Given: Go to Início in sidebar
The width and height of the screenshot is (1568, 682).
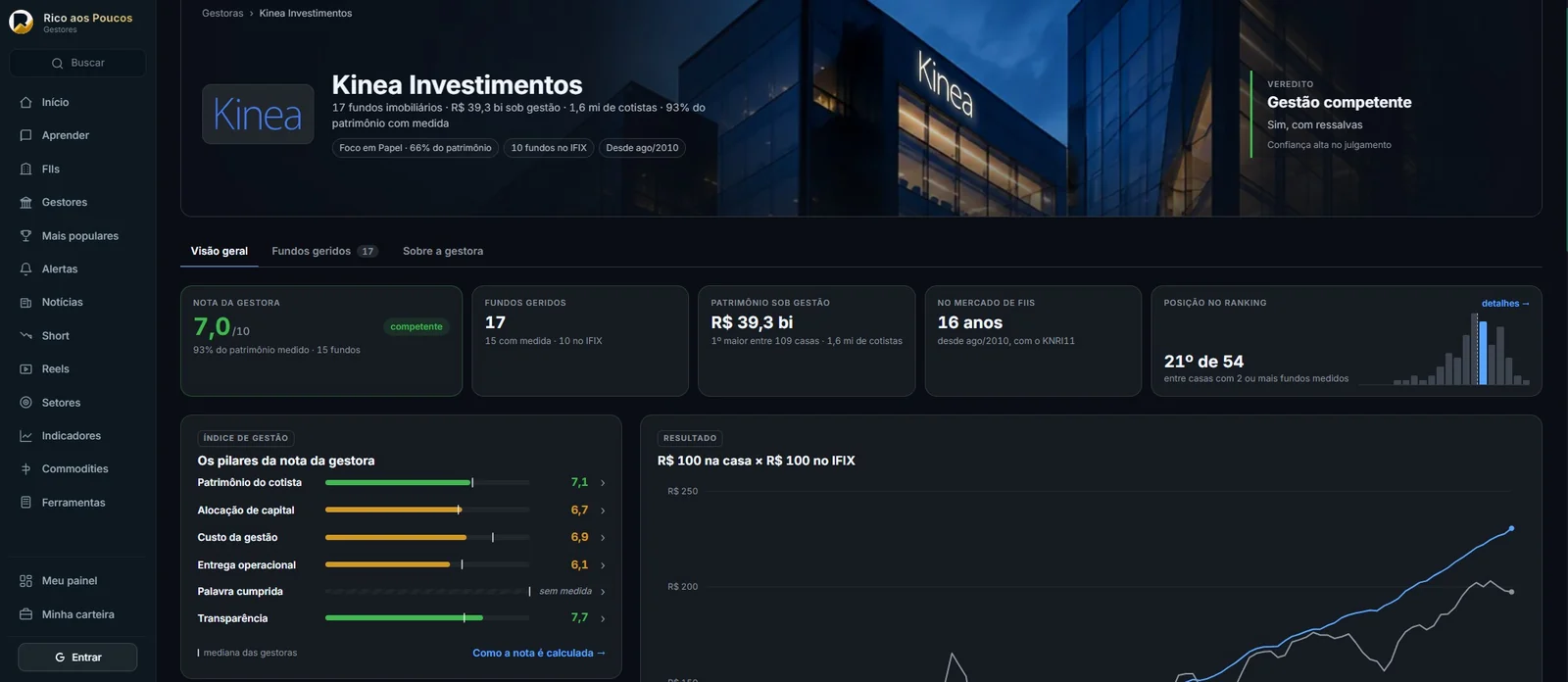Looking at the screenshot, I should tap(77, 102).
